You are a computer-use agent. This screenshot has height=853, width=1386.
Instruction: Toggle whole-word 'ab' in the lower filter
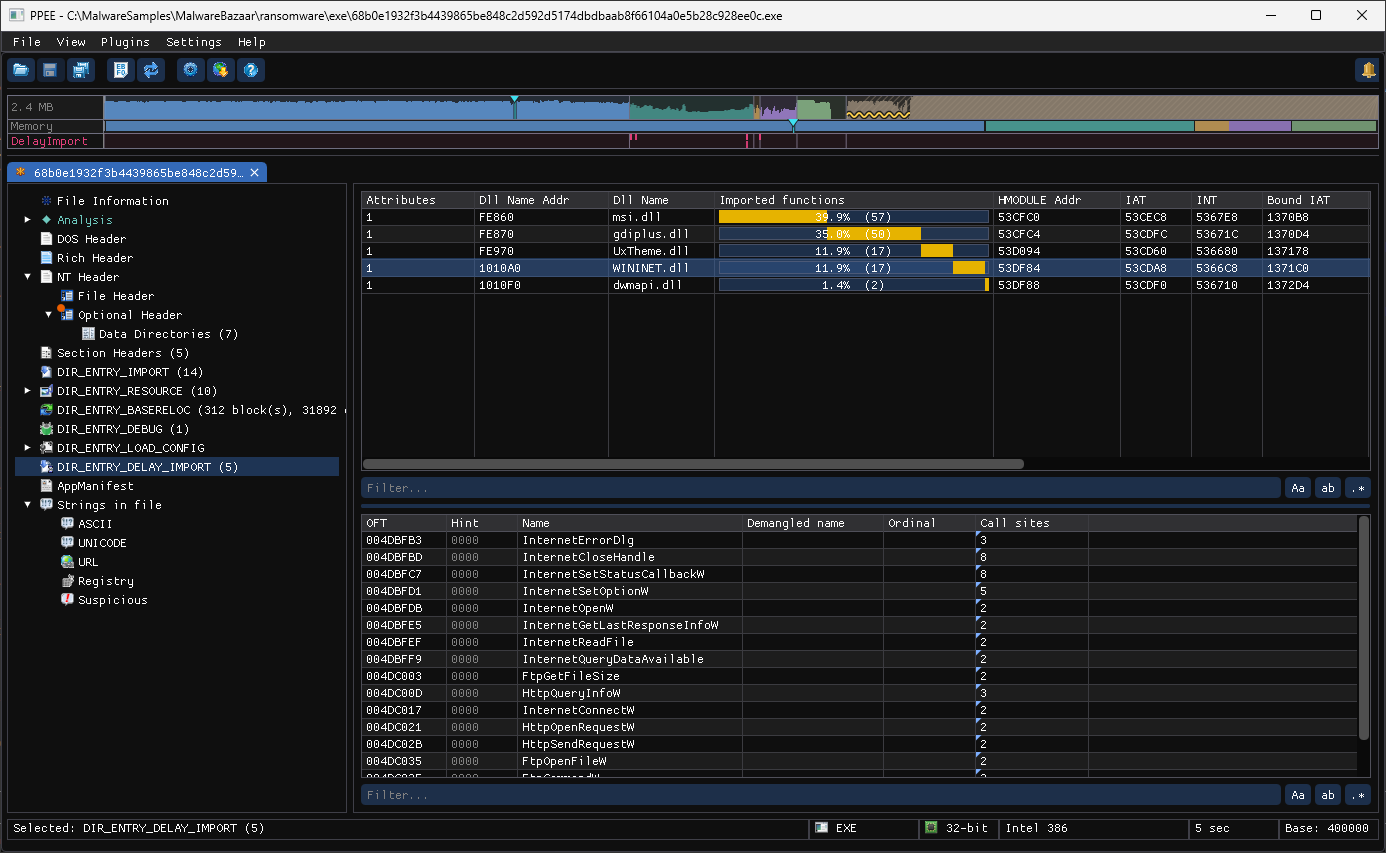[x=1328, y=795]
